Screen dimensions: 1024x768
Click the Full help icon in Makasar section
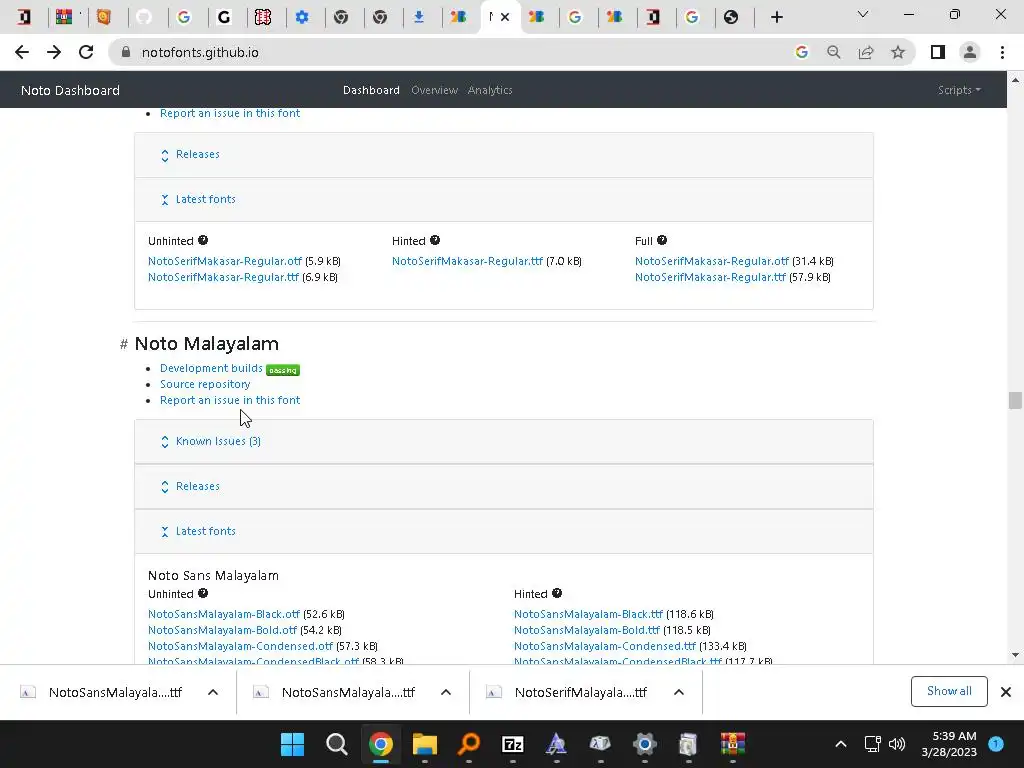pos(662,240)
